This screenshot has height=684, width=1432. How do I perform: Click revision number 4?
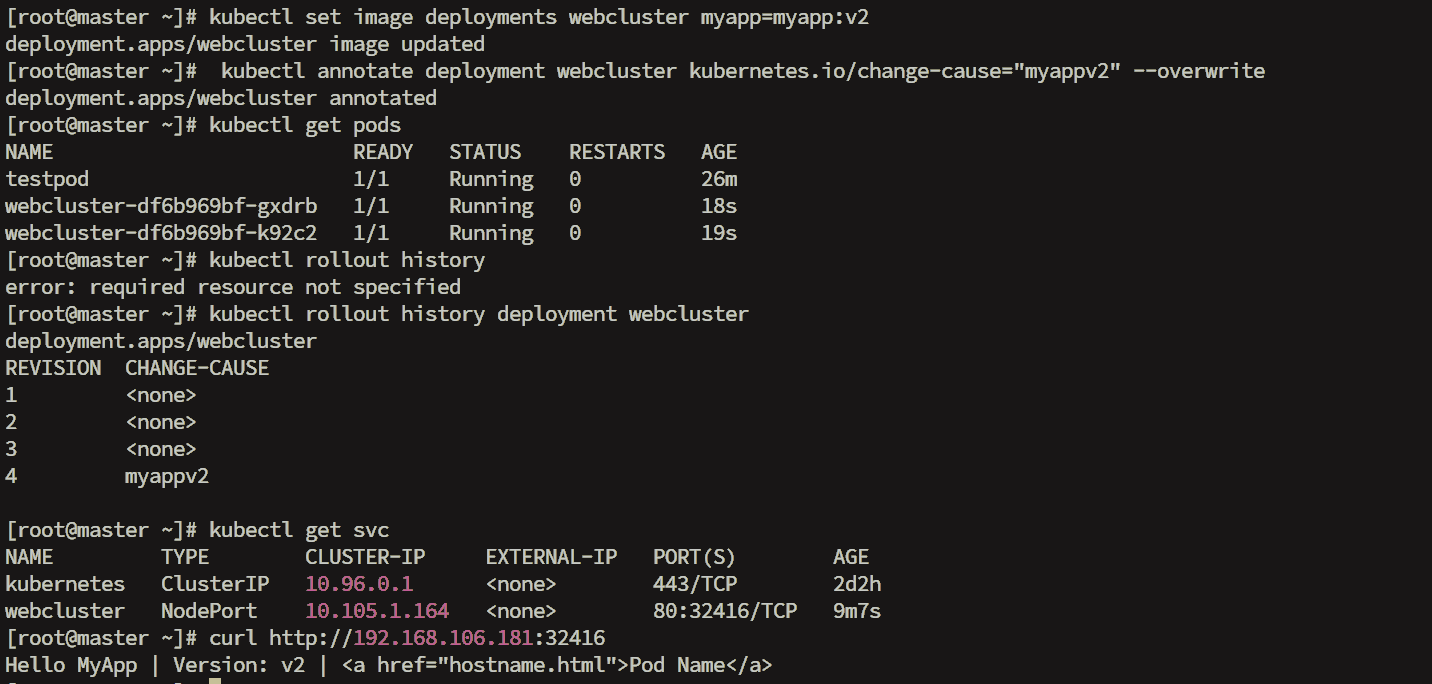[x=11, y=476]
